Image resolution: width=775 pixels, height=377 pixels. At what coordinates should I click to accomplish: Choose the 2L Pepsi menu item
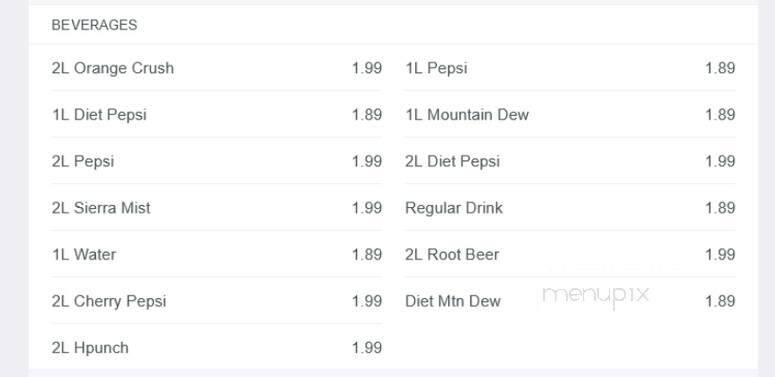(216, 161)
